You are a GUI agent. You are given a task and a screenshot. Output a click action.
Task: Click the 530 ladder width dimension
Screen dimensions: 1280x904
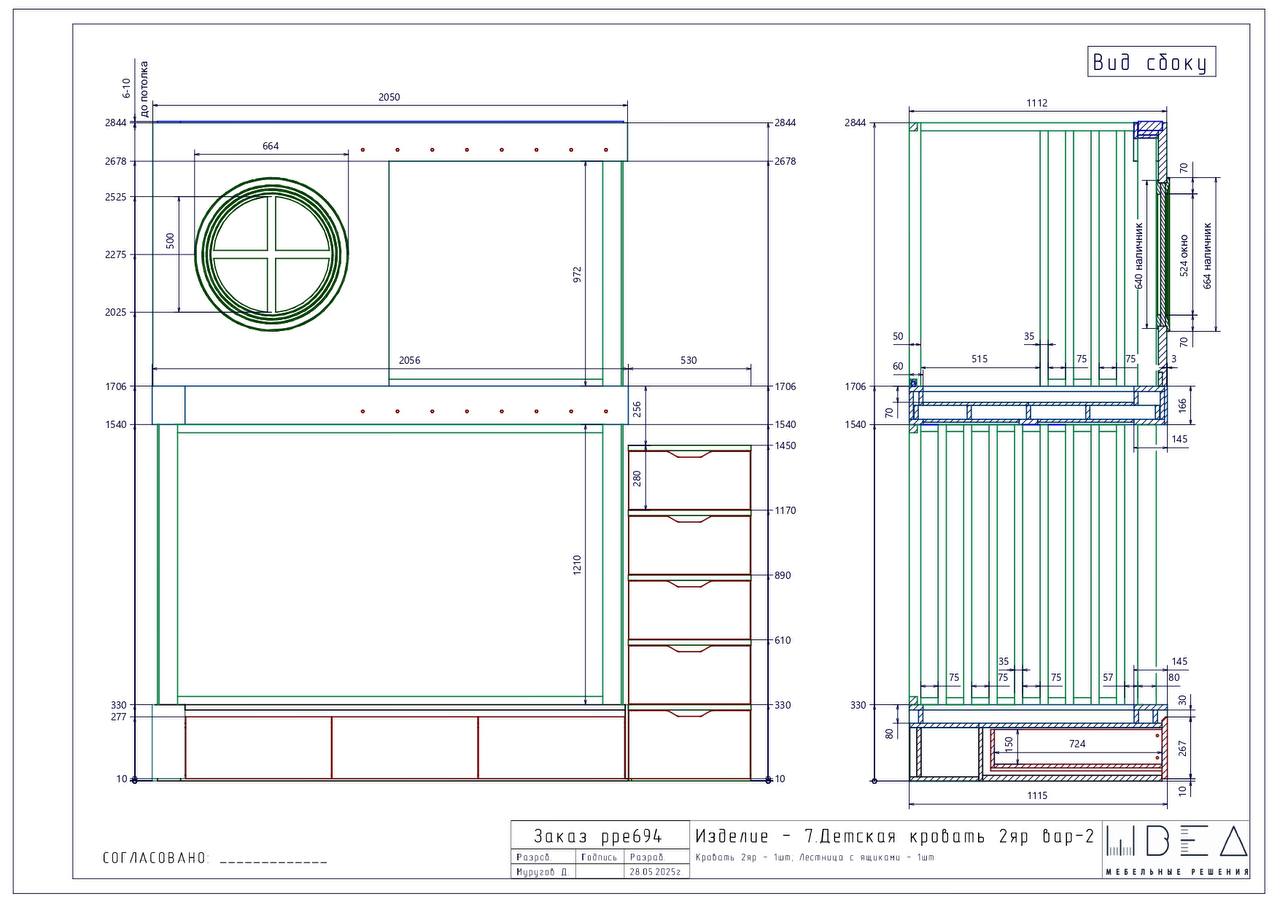(688, 360)
